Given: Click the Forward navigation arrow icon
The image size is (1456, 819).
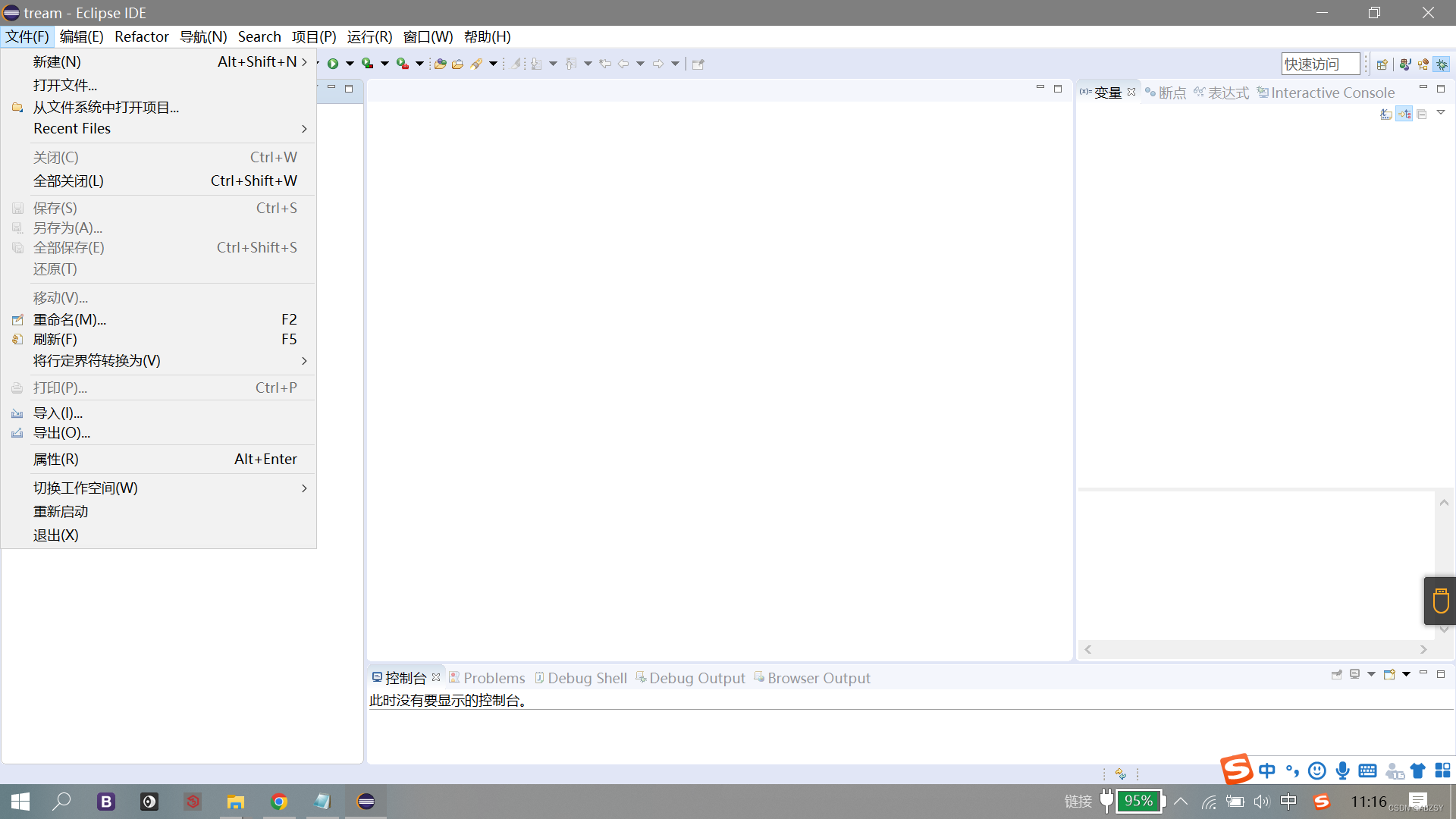Looking at the screenshot, I should (x=658, y=64).
